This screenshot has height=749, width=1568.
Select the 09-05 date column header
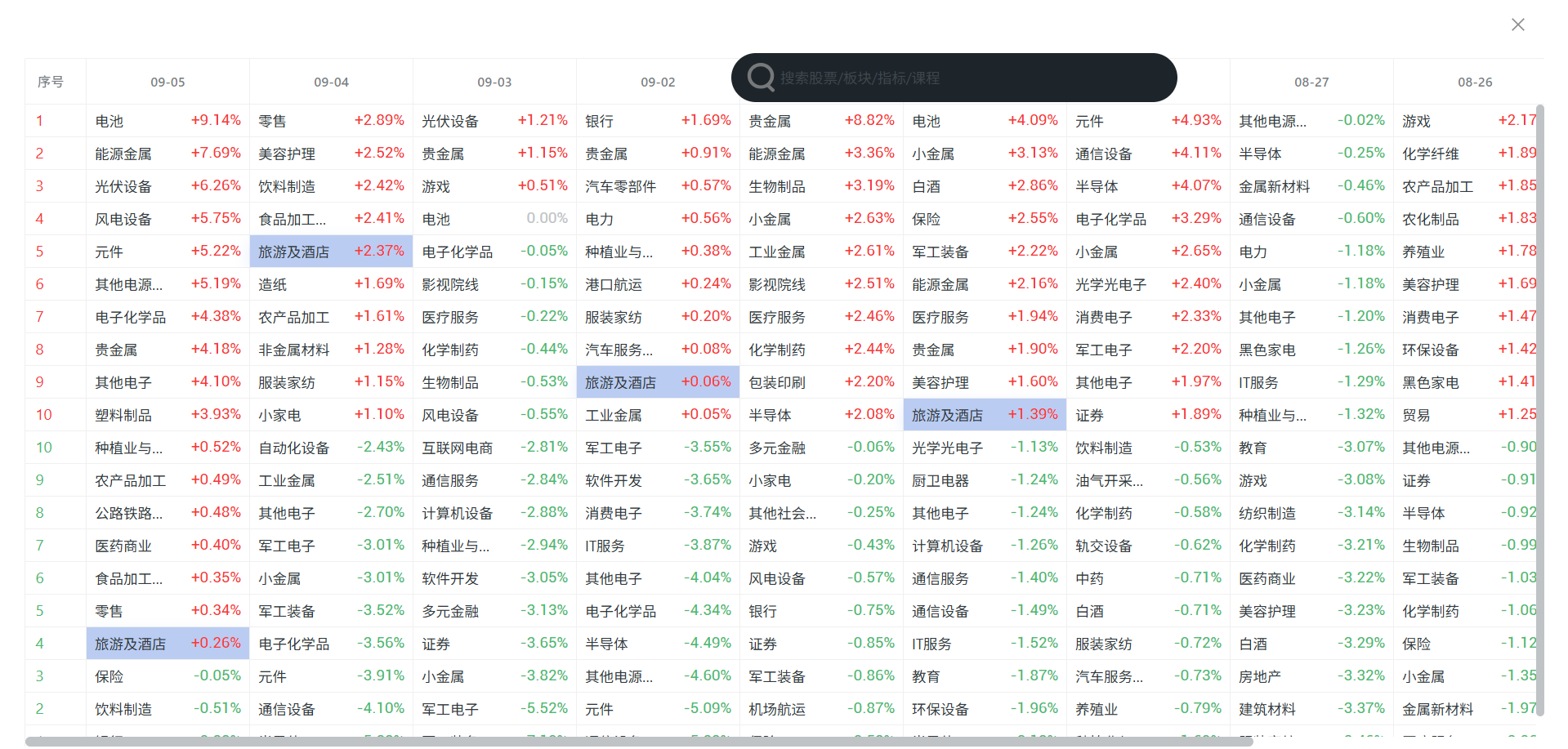tap(168, 82)
